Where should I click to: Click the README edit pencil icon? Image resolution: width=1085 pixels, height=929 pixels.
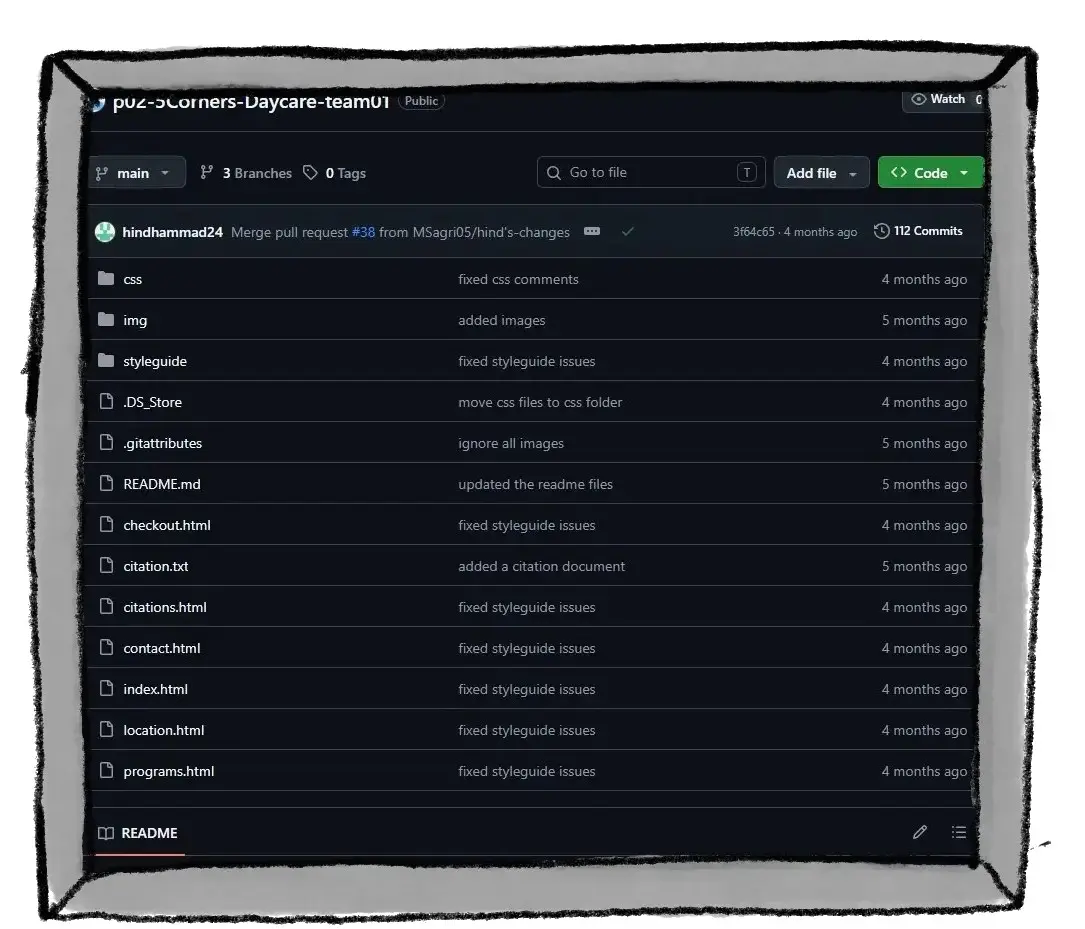pos(920,832)
